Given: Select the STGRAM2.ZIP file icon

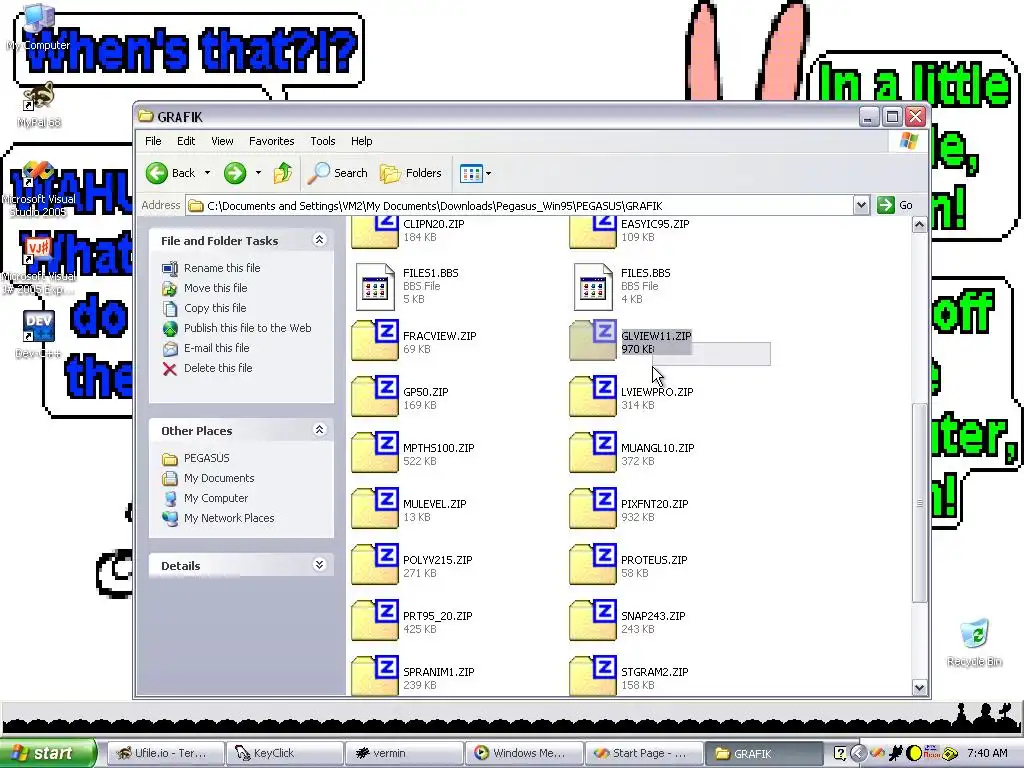Looking at the screenshot, I should point(593,676).
